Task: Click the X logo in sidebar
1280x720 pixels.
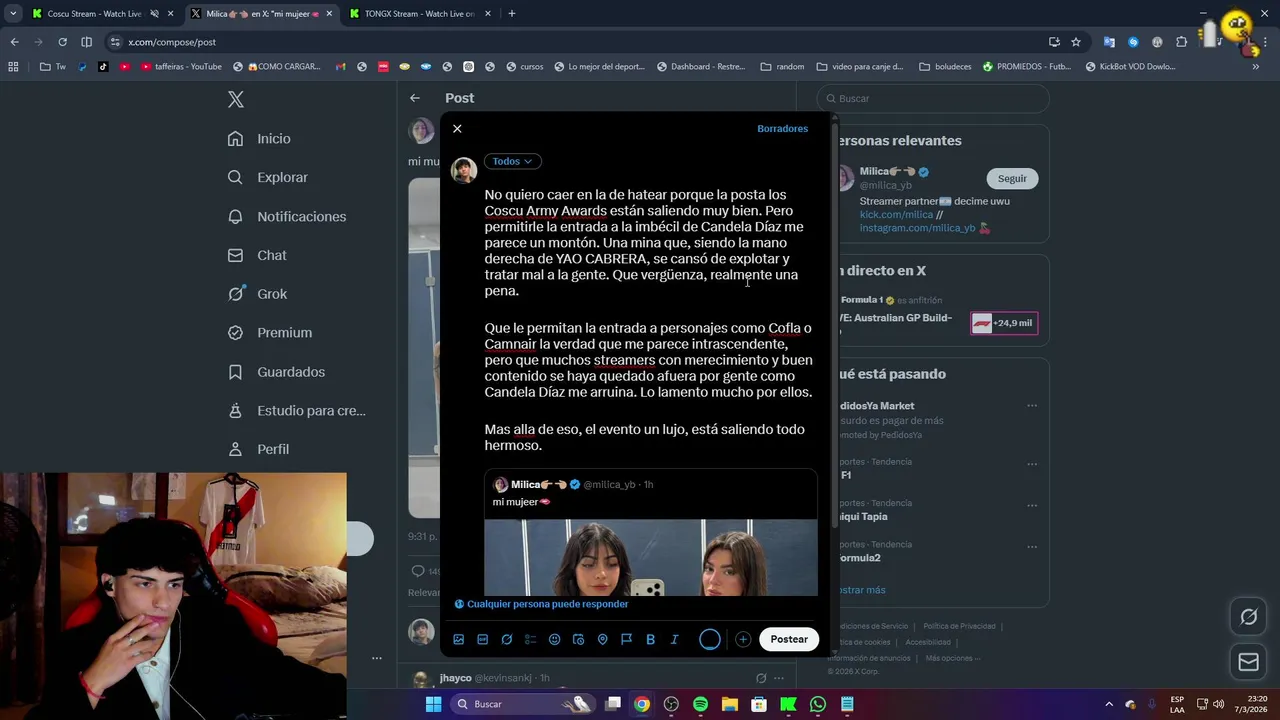Action: (x=236, y=99)
